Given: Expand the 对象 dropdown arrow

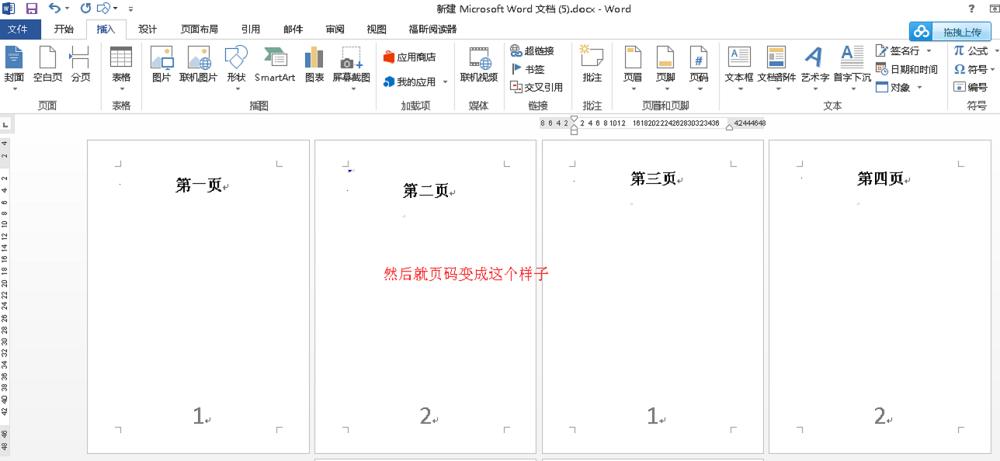Looking at the screenshot, I should click(x=920, y=87).
